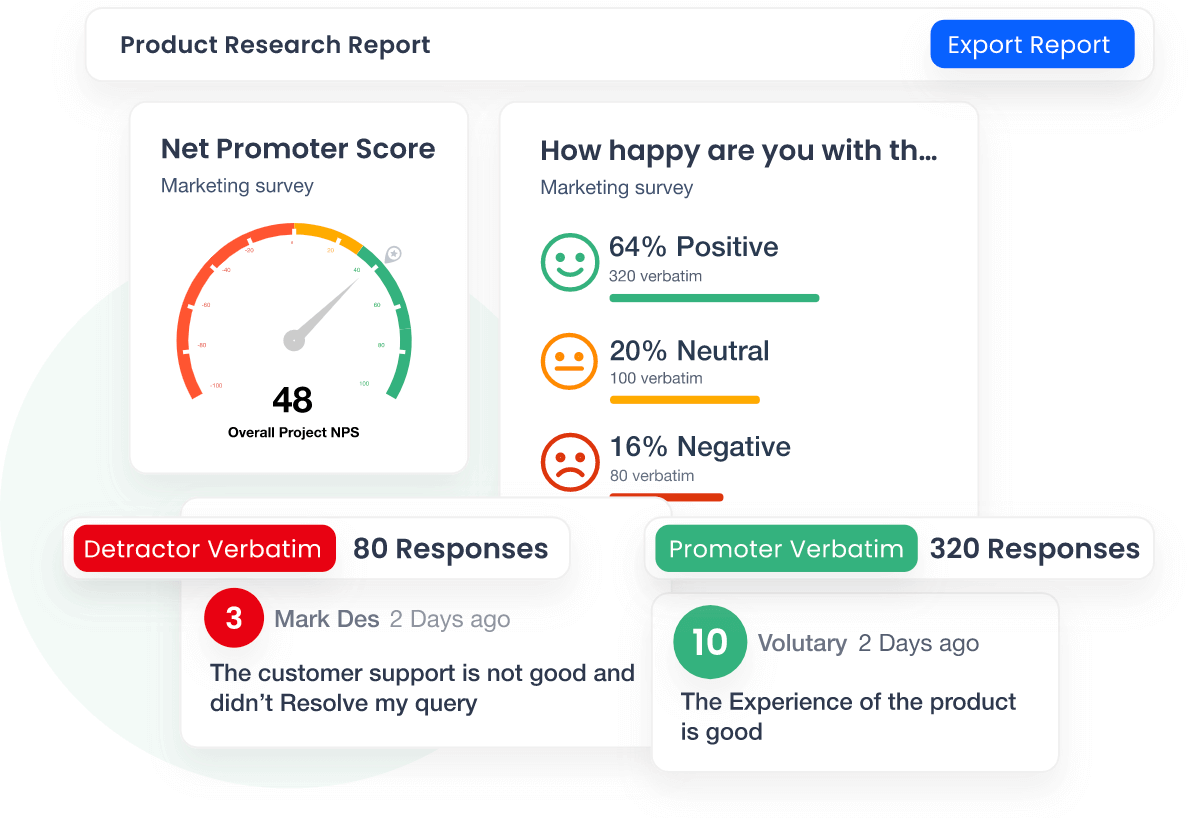The width and height of the screenshot is (1196, 818).
Task: Click the green Positive progress bar
Action: point(714,298)
